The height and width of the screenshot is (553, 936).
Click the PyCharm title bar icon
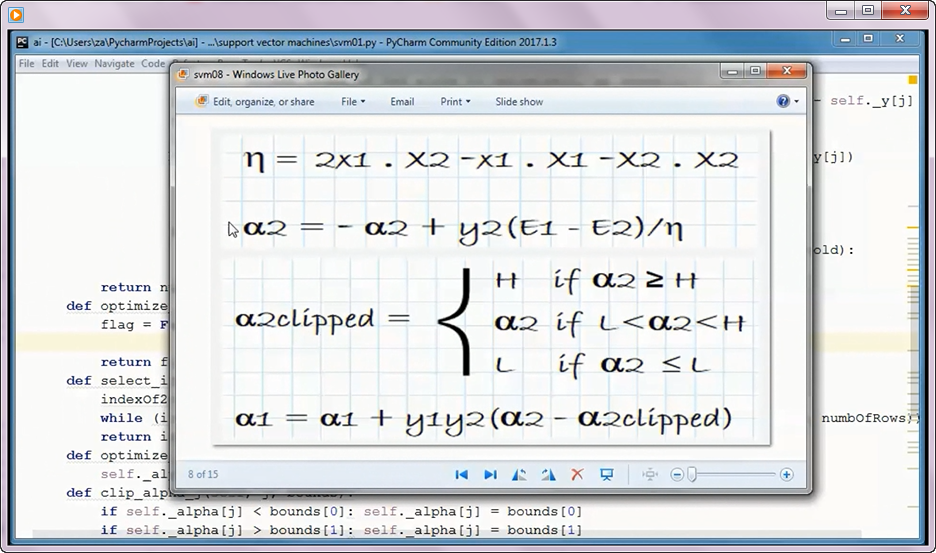[x=22, y=42]
